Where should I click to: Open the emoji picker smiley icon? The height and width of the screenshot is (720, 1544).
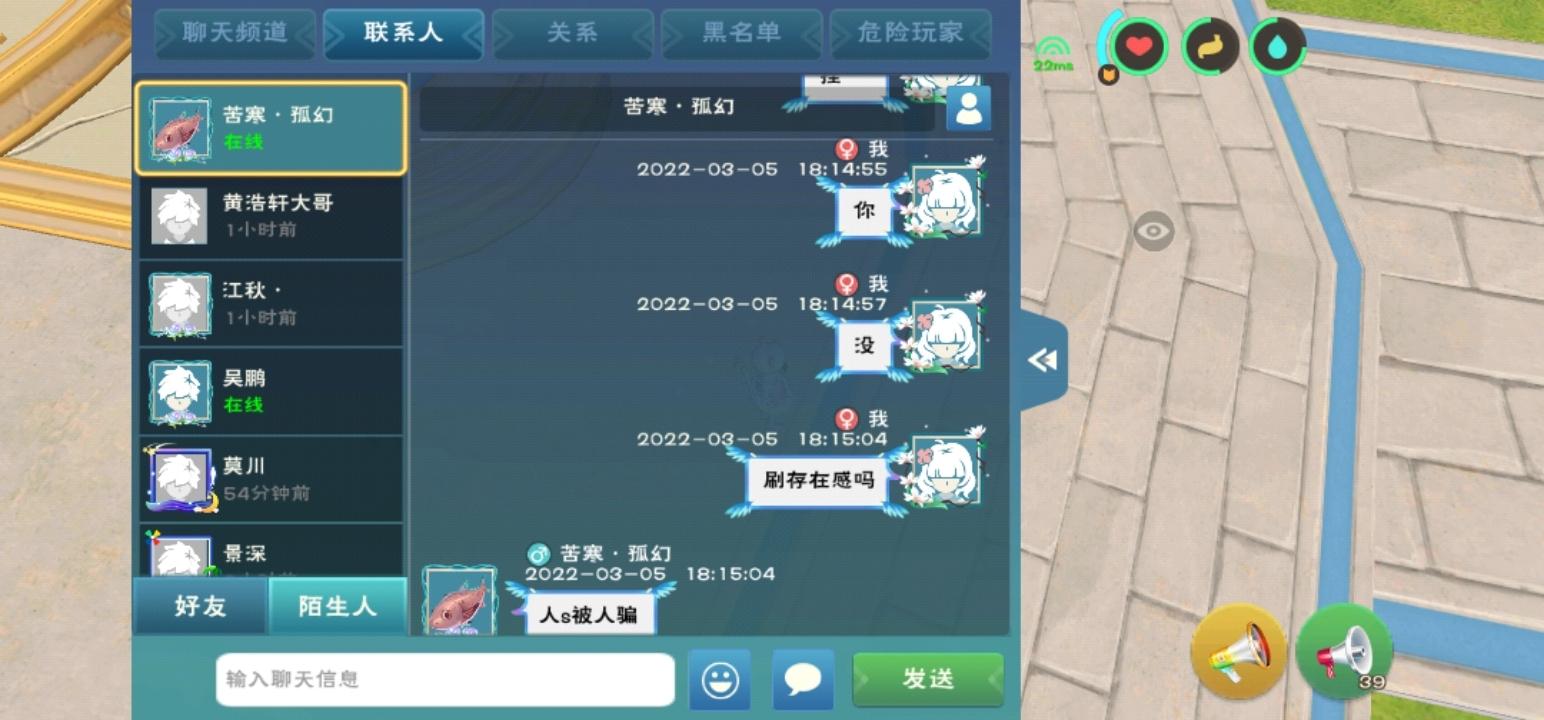[719, 680]
